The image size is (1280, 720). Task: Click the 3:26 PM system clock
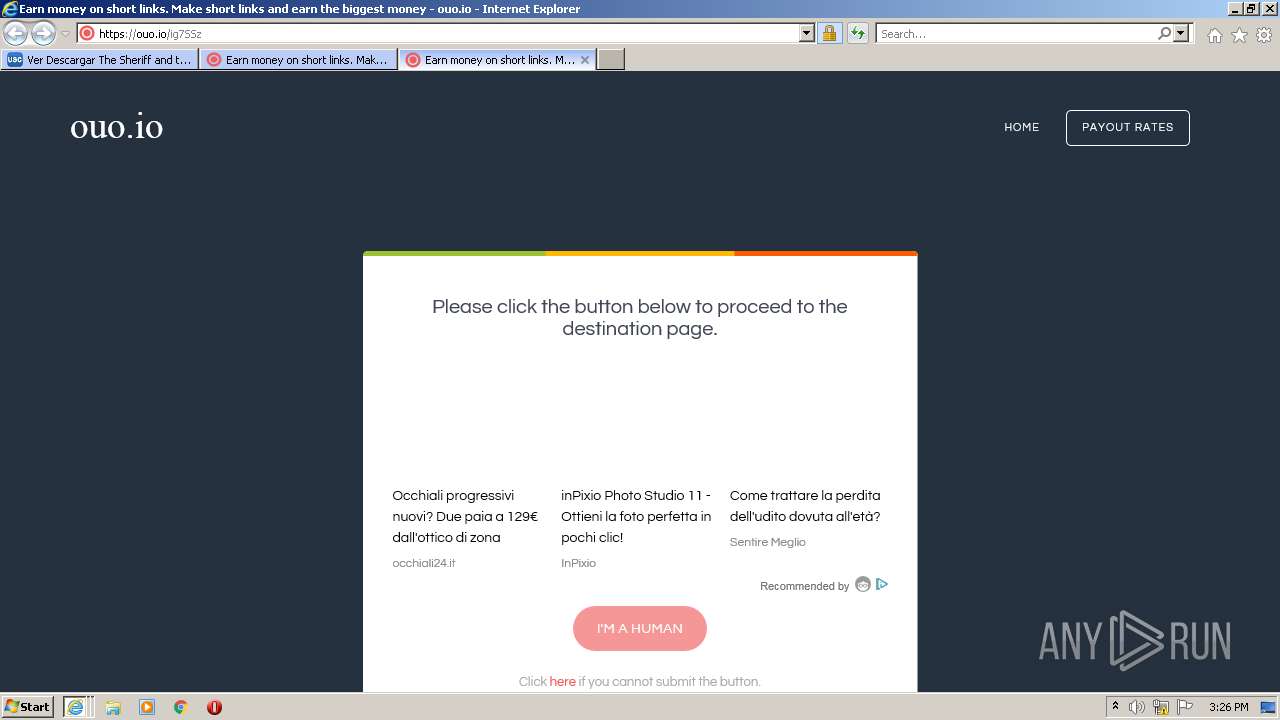[1228, 707]
